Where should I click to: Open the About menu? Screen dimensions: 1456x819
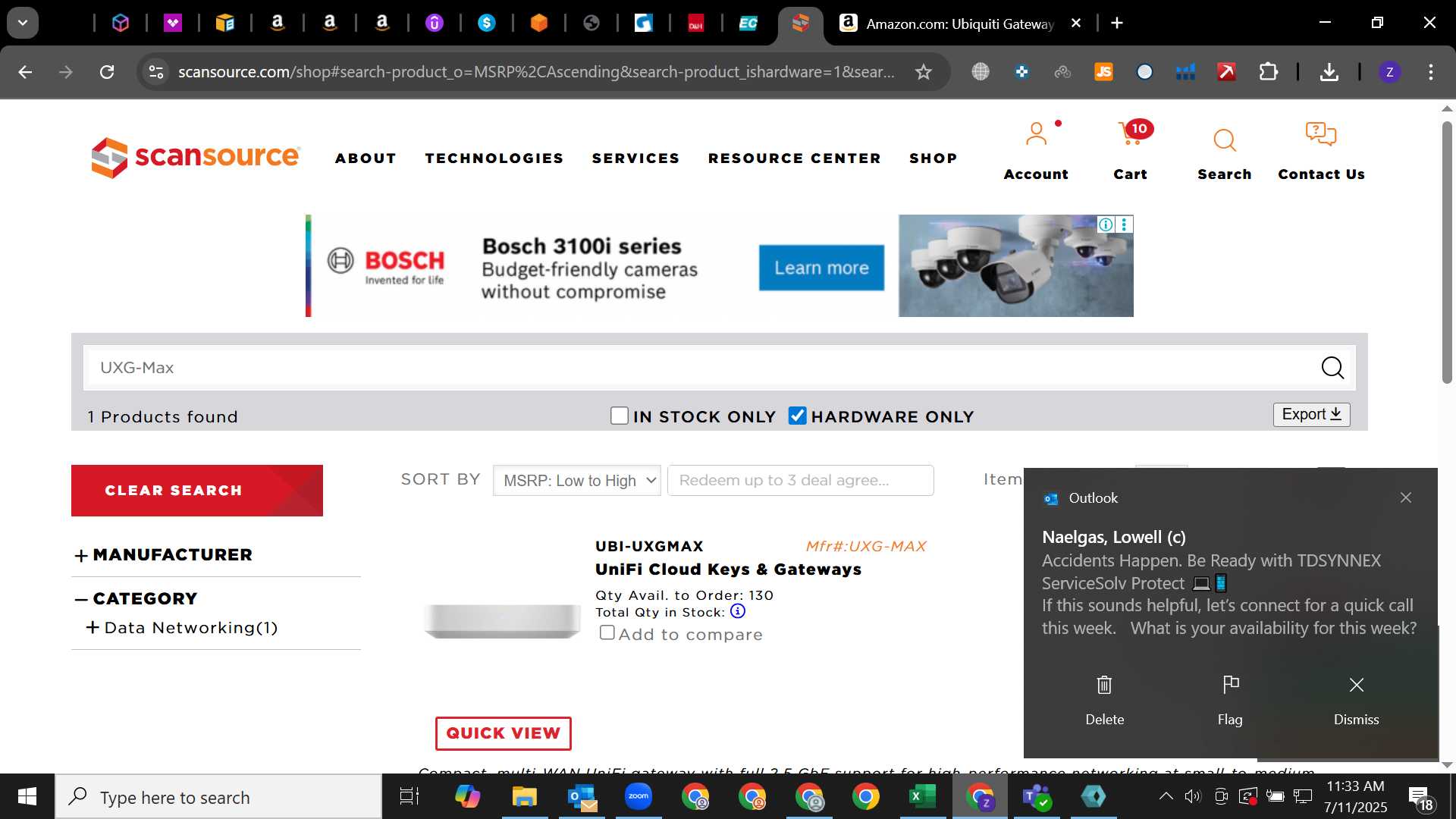366,158
